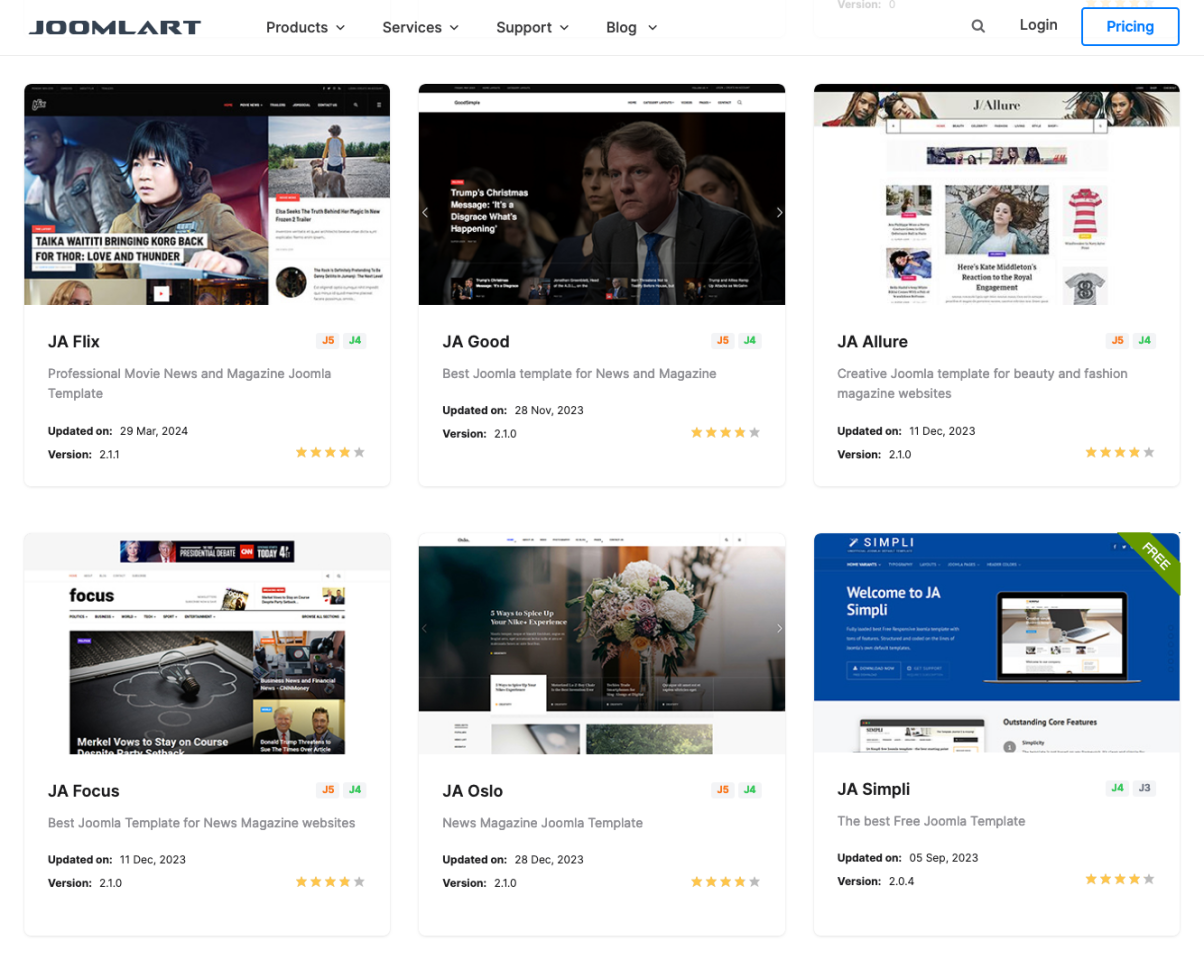Viewport: 1204px width, 960px height.
Task: Select the JA Allure preview image
Action: click(x=996, y=195)
